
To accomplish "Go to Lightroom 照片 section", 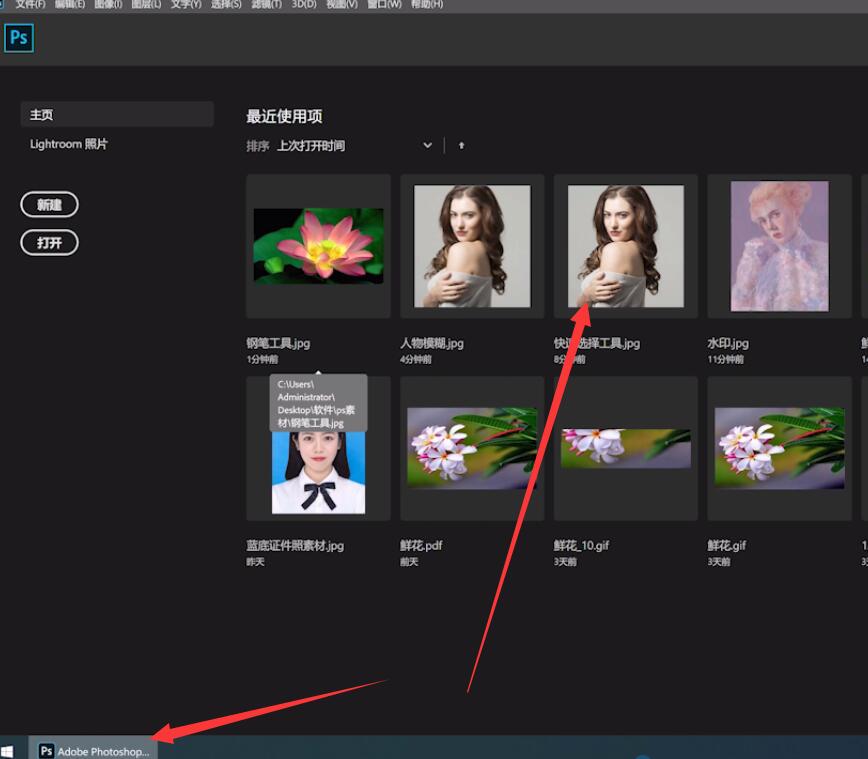I will pyautogui.click(x=69, y=144).
